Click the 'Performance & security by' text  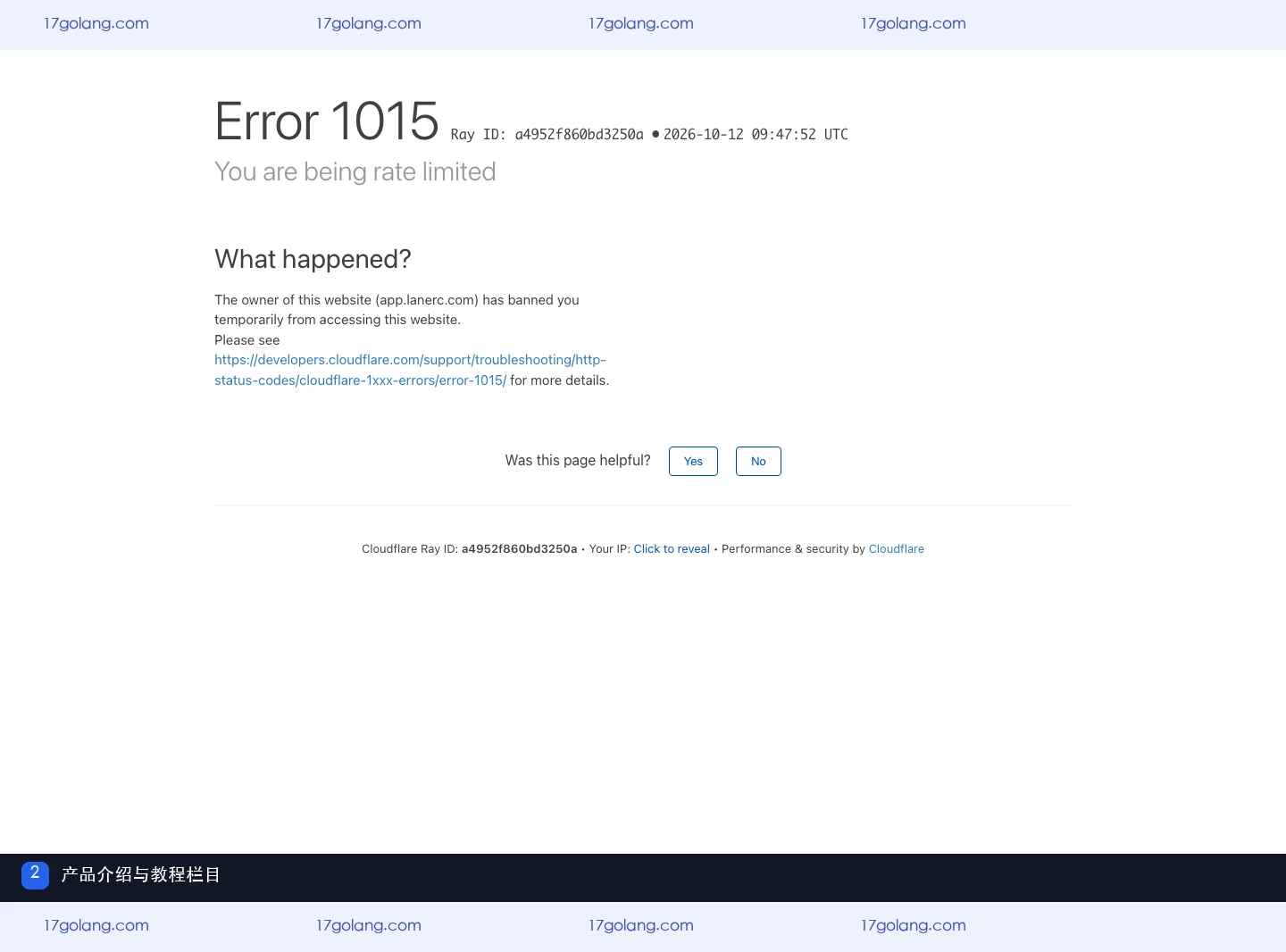[x=793, y=549]
